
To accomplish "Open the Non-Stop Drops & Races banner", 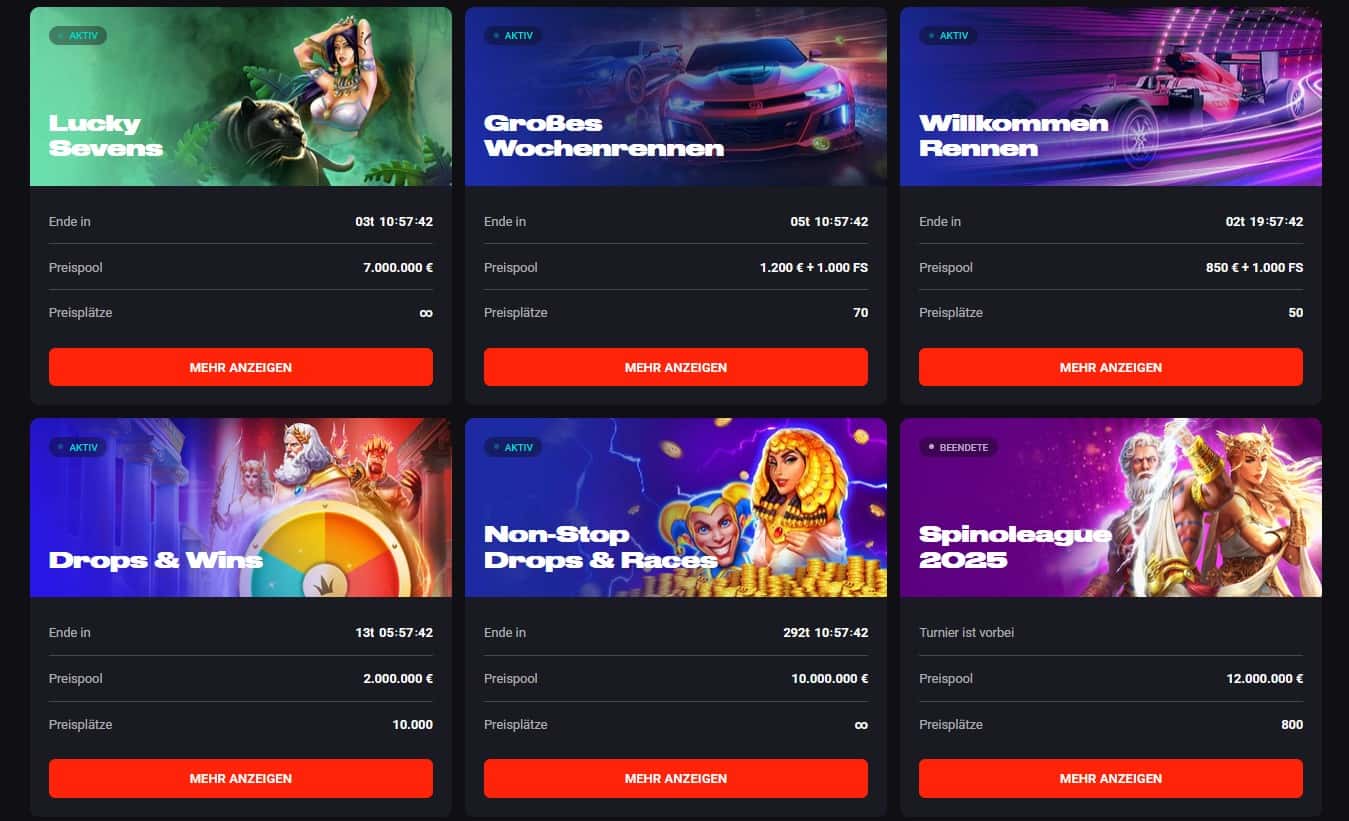I will tap(676, 507).
